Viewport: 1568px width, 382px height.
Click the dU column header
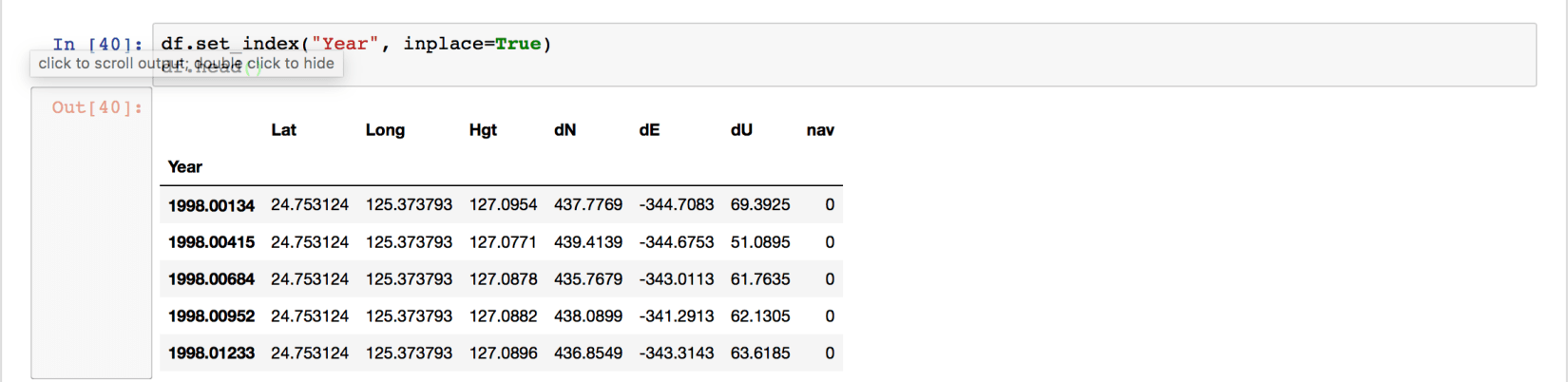point(741,130)
